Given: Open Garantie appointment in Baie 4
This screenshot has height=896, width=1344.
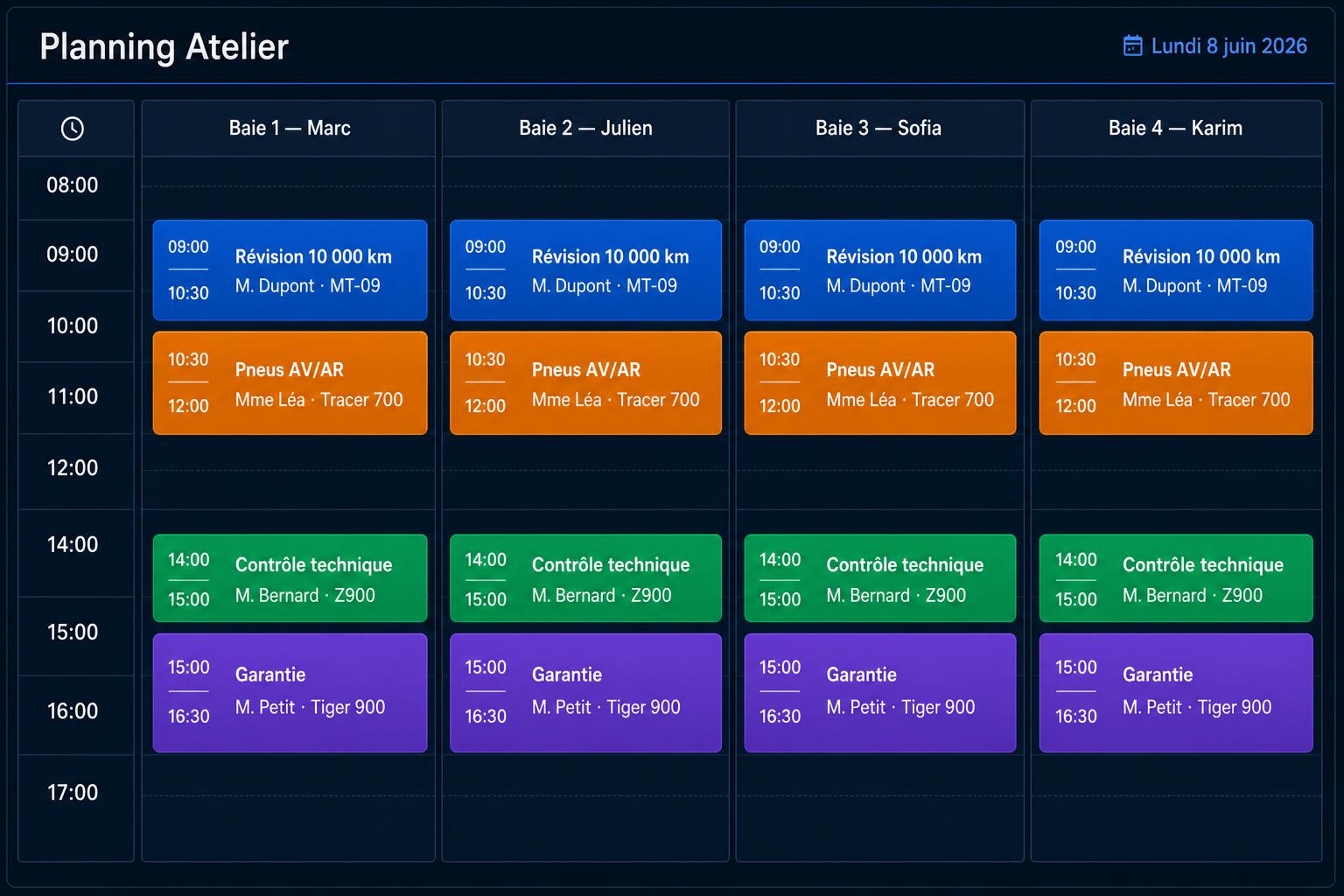Looking at the screenshot, I should coord(1176,693).
